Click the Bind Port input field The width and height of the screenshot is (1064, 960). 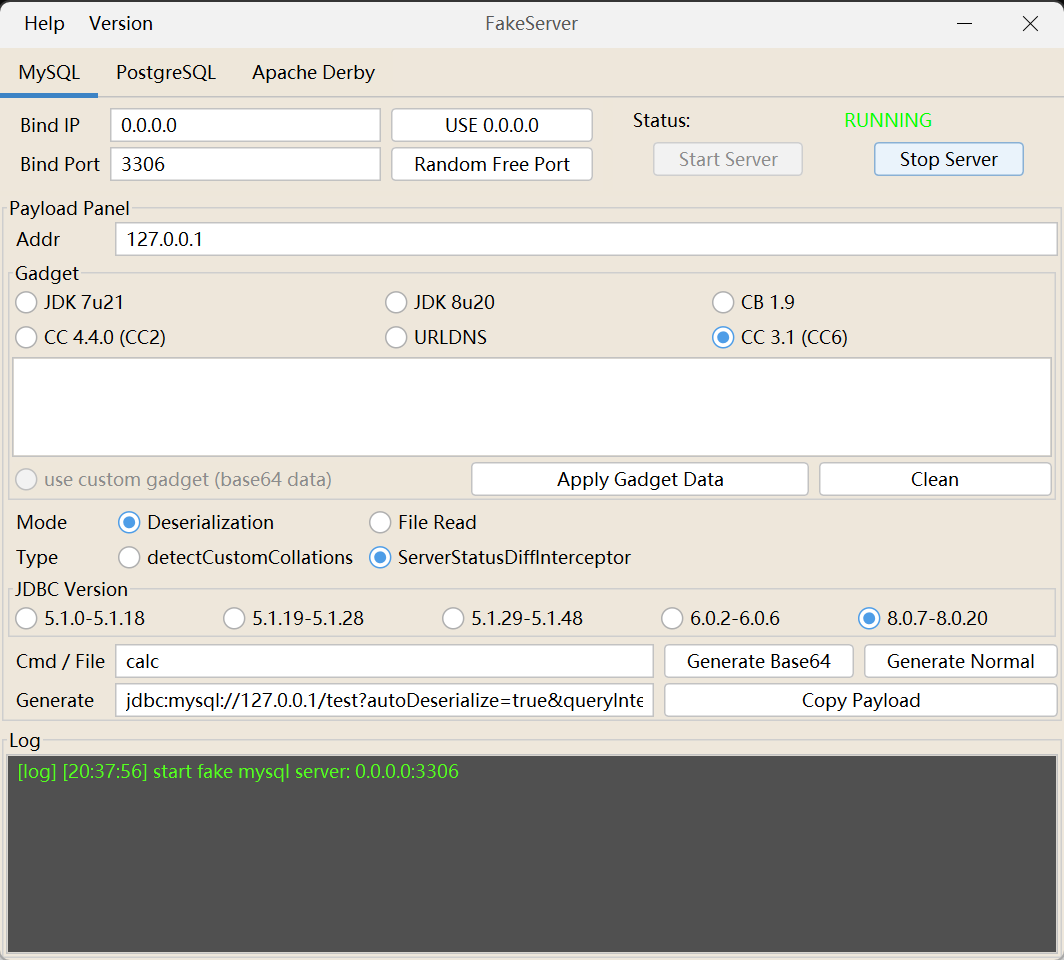pos(245,164)
